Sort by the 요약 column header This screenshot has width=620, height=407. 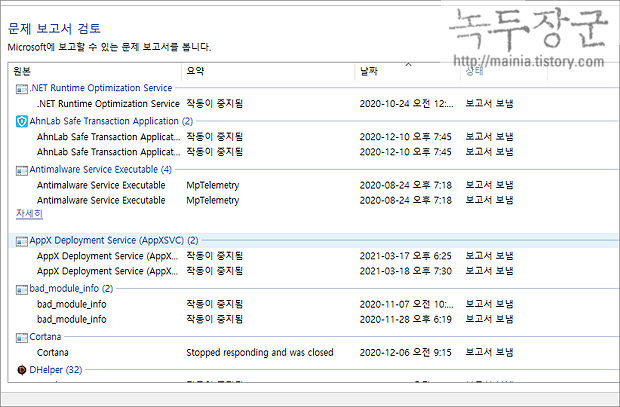click(x=268, y=72)
